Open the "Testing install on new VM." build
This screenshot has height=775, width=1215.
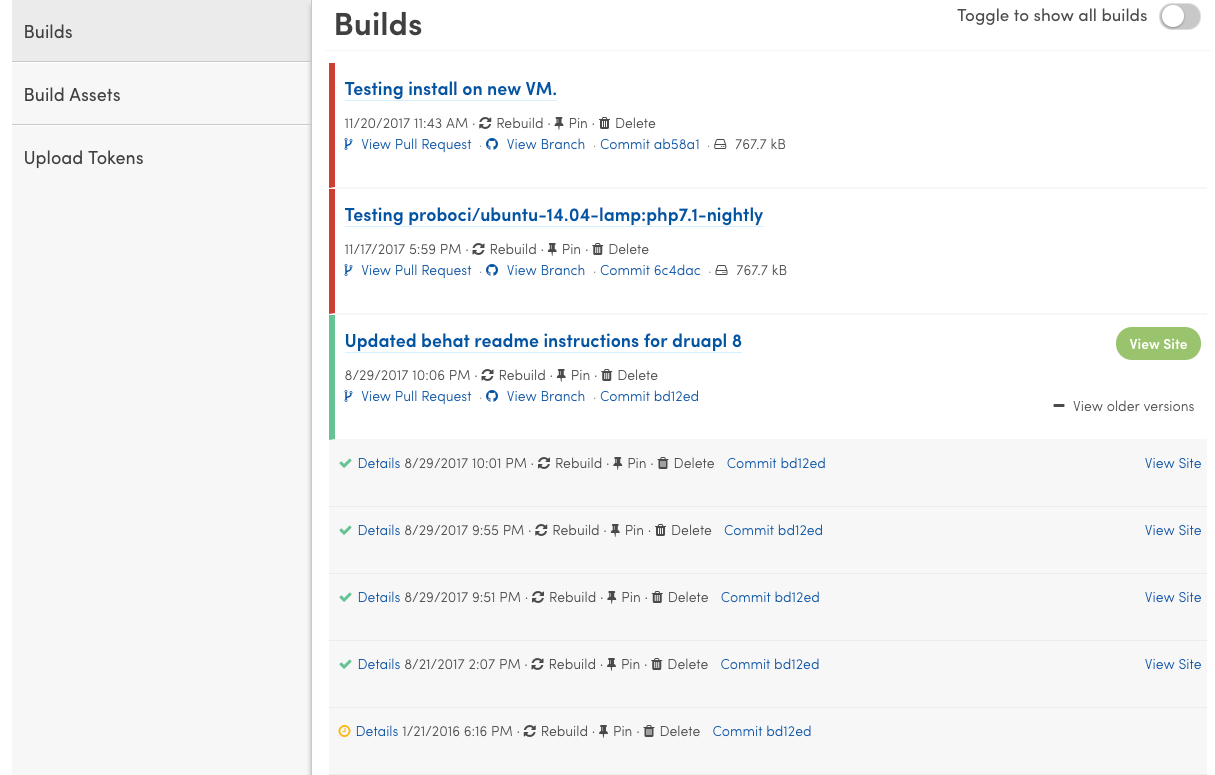[450, 89]
